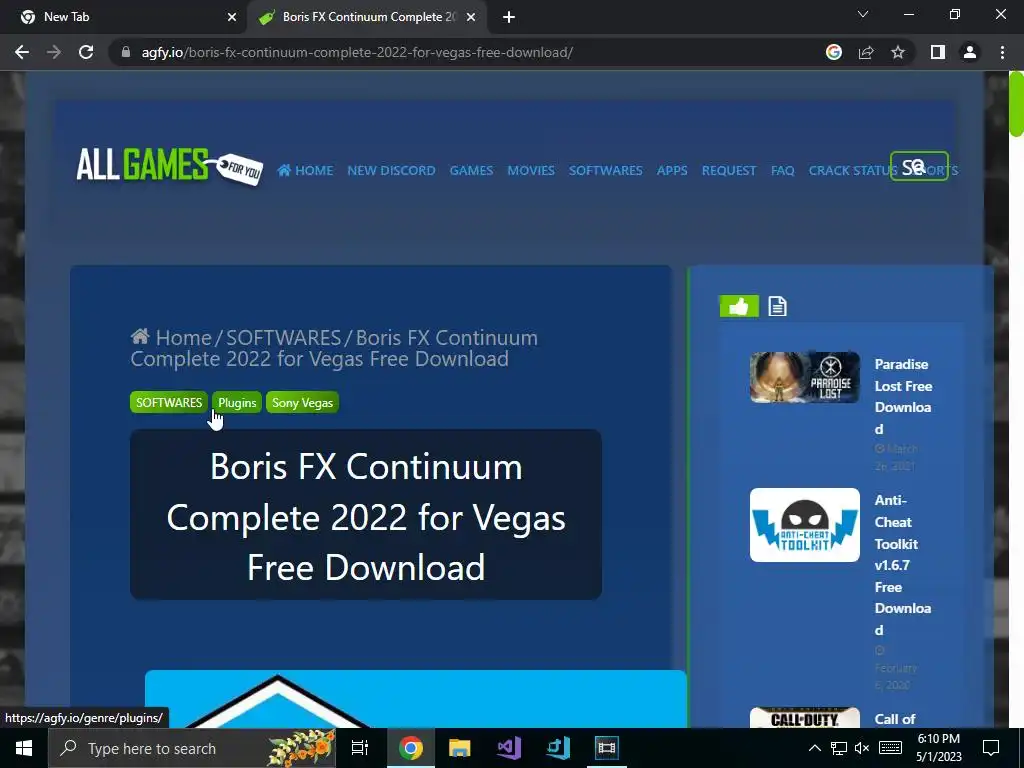Click the muted volume tray icon
This screenshot has height=768, width=1024.
862,748
